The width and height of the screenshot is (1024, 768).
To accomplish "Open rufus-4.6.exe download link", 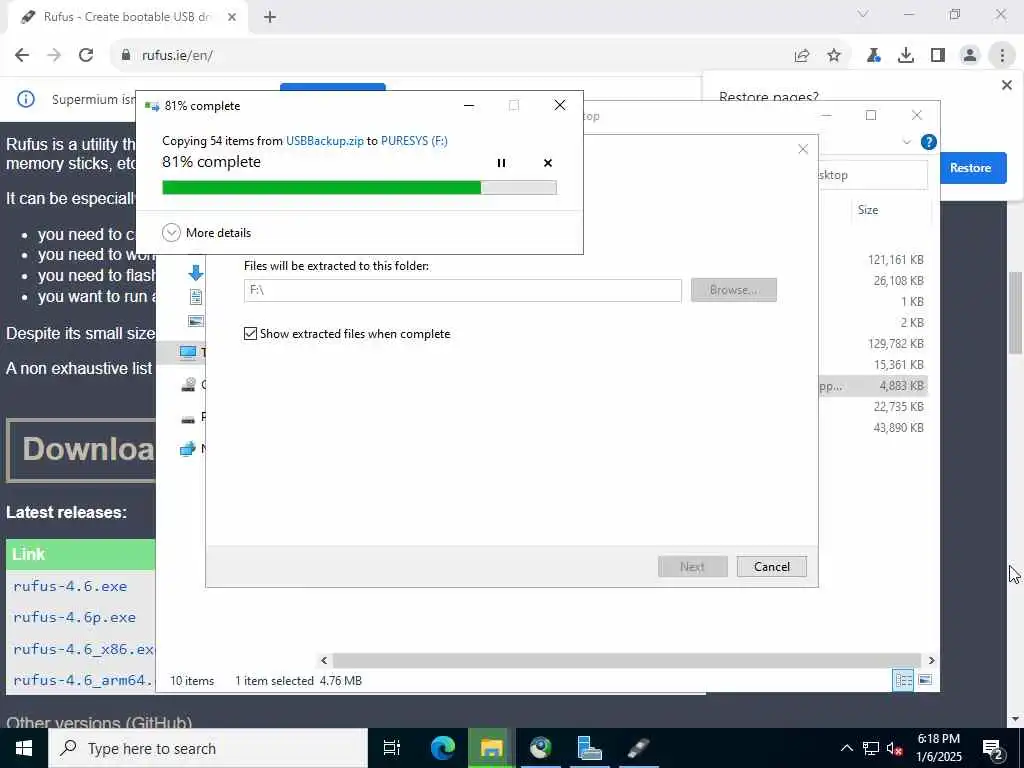I will [70, 586].
